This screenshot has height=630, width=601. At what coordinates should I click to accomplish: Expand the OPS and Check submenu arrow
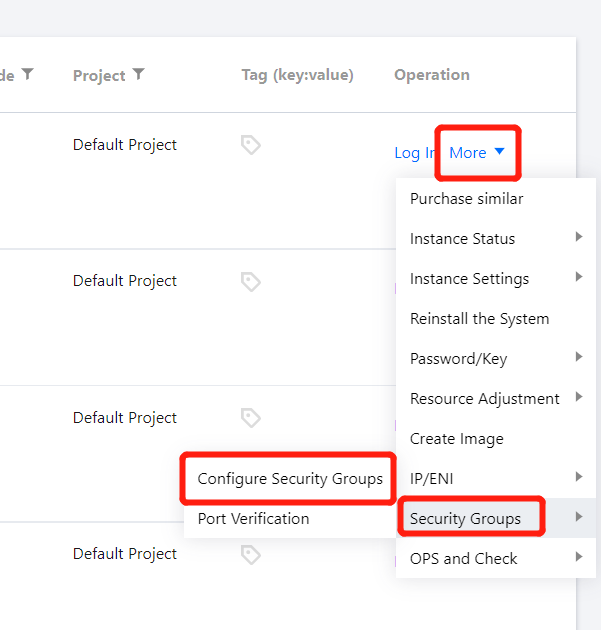point(579,558)
